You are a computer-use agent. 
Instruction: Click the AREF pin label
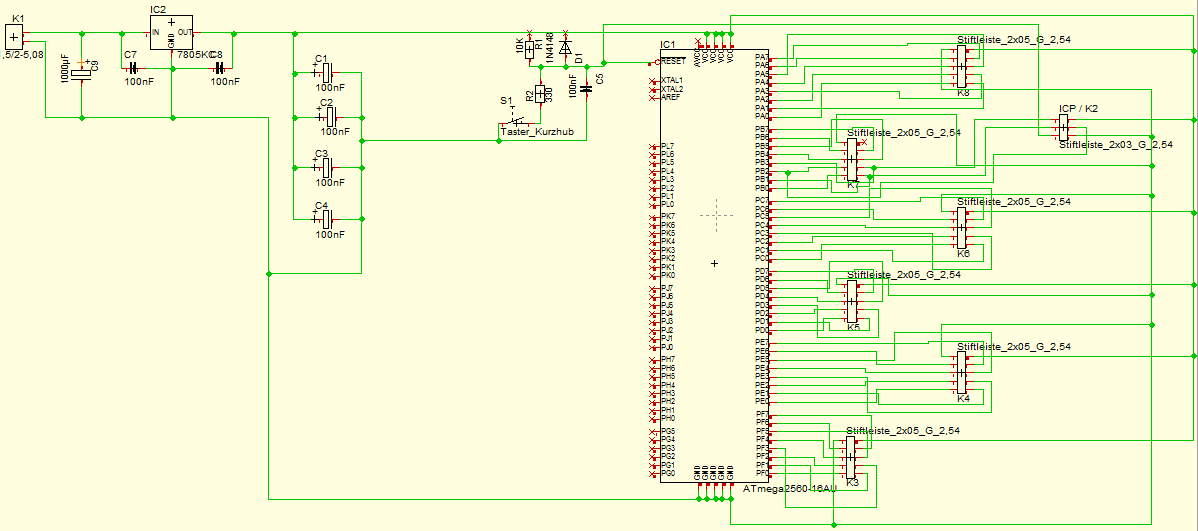click(x=670, y=98)
